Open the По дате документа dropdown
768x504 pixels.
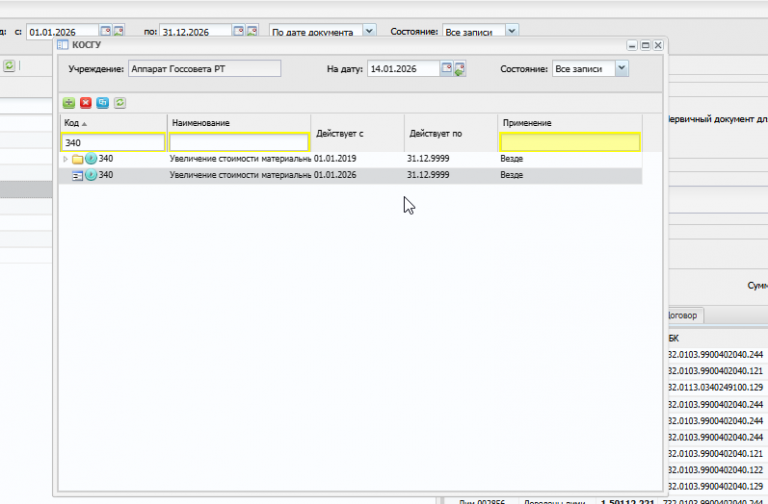click(x=369, y=31)
